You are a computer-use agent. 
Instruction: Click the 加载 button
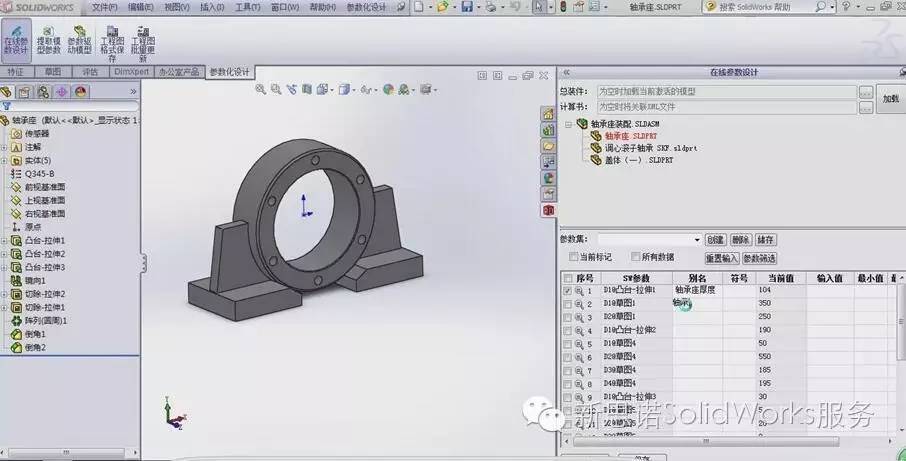[x=890, y=99]
